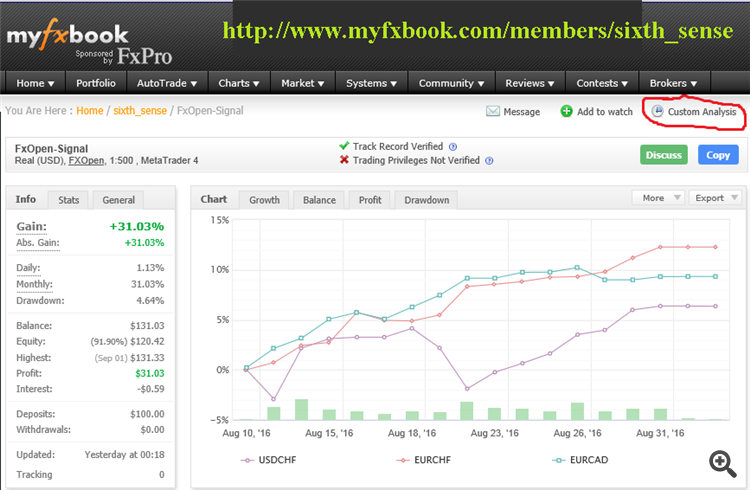Select the Chart tab
The height and width of the screenshot is (490, 750).
click(x=214, y=199)
